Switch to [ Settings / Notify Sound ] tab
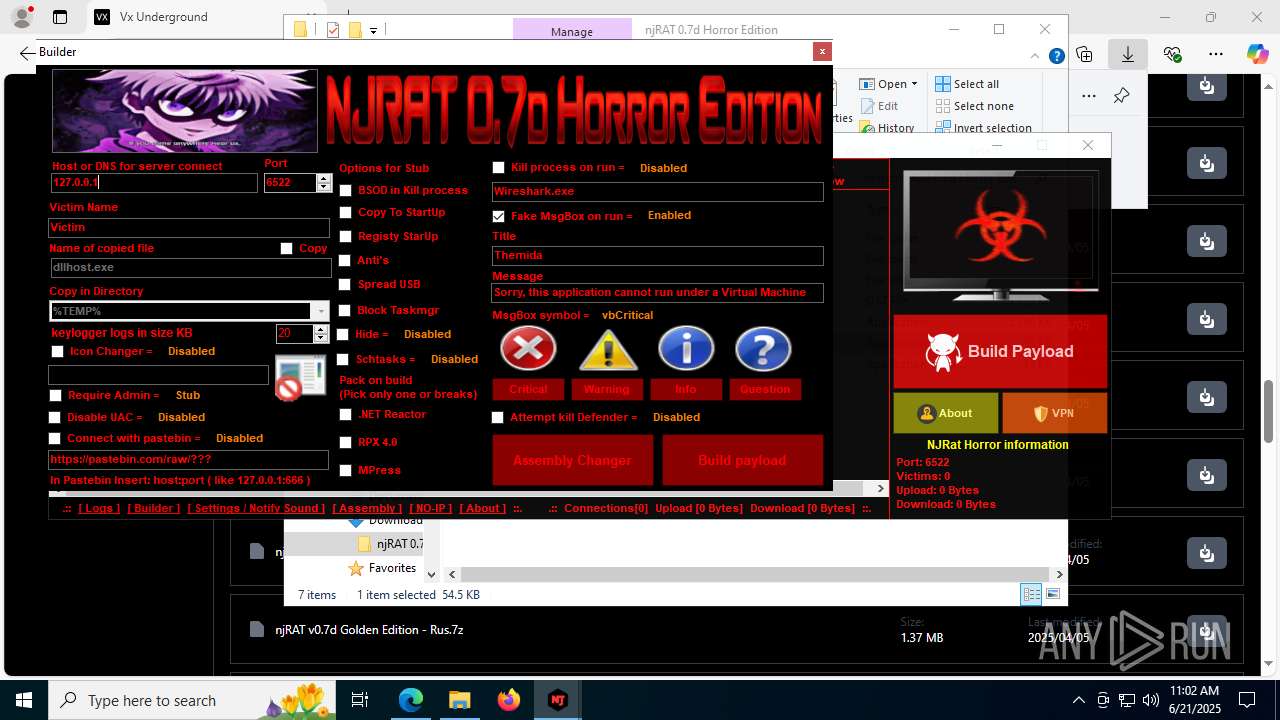Viewport: 1280px width, 720px height. click(x=256, y=508)
